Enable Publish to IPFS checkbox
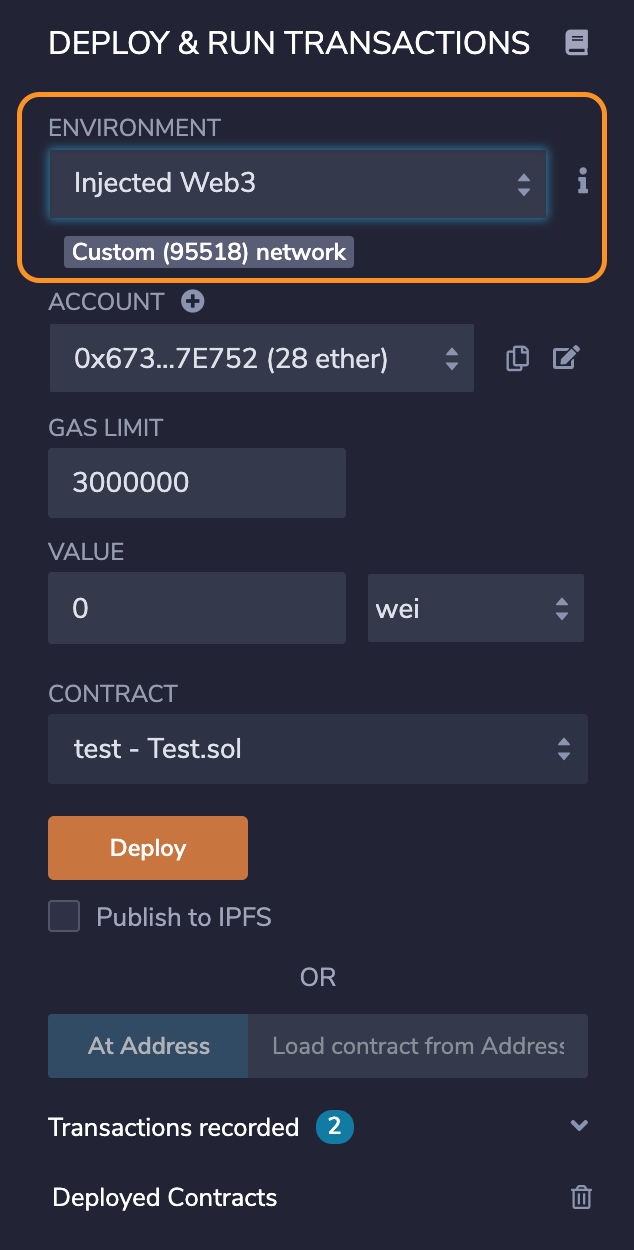Viewport: 634px width, 1250px height. point(64,917)
